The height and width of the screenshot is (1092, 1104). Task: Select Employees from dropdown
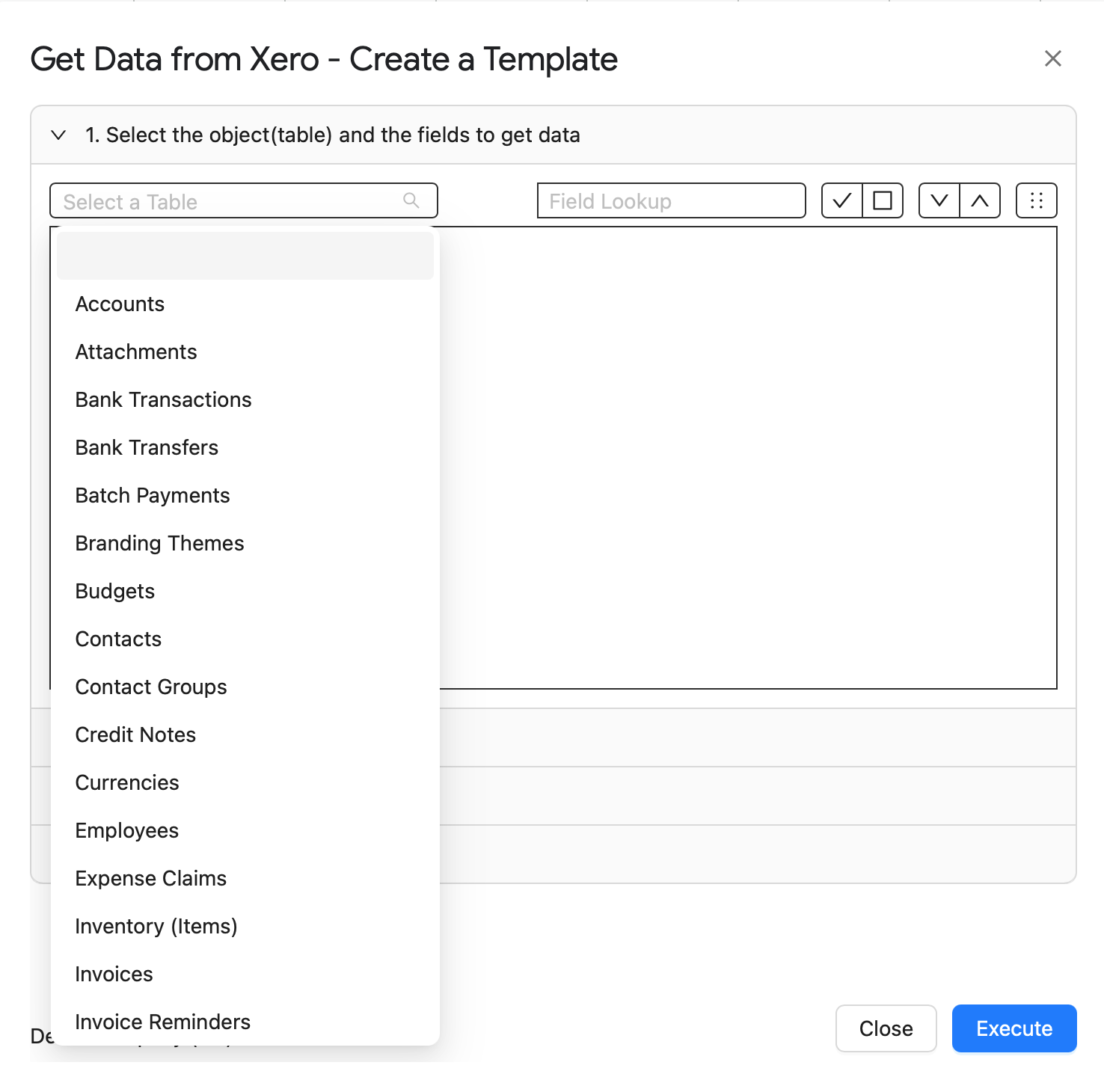(x=245, y=830)
